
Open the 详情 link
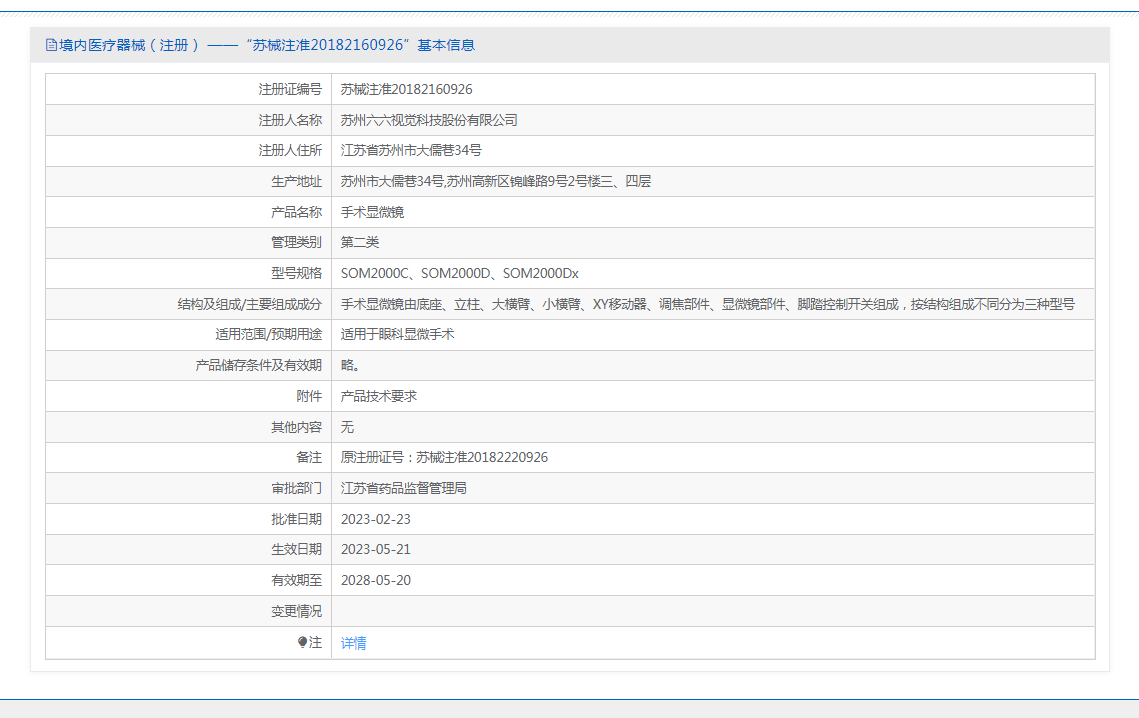354,643
